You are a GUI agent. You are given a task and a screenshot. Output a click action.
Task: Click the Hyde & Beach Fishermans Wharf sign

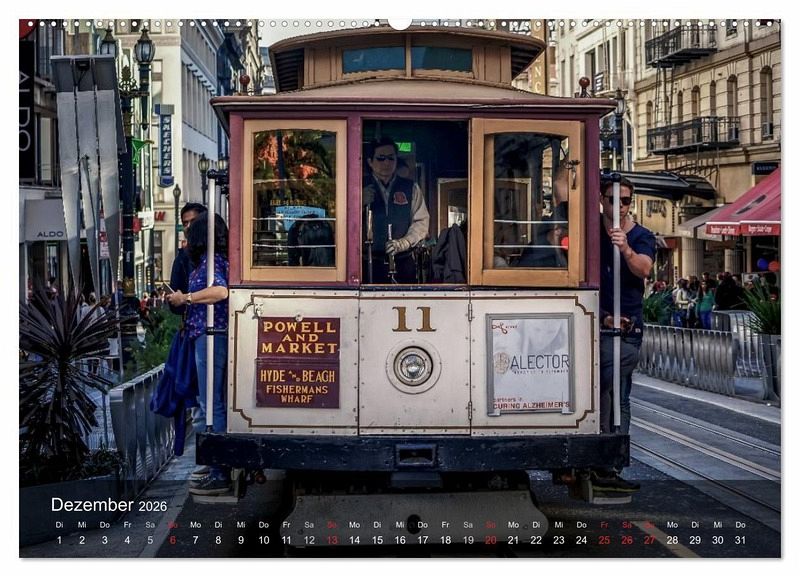[297, 383]
